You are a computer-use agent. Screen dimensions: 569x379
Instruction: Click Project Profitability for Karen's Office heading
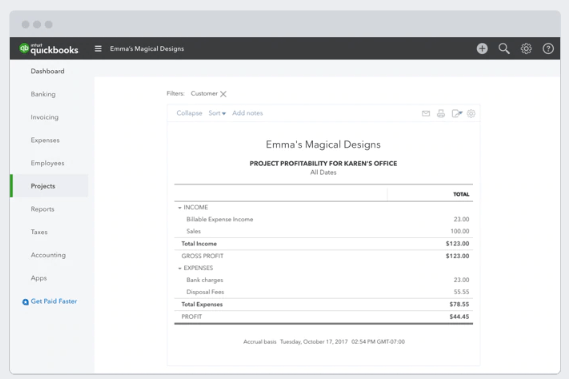click(323, 163)
